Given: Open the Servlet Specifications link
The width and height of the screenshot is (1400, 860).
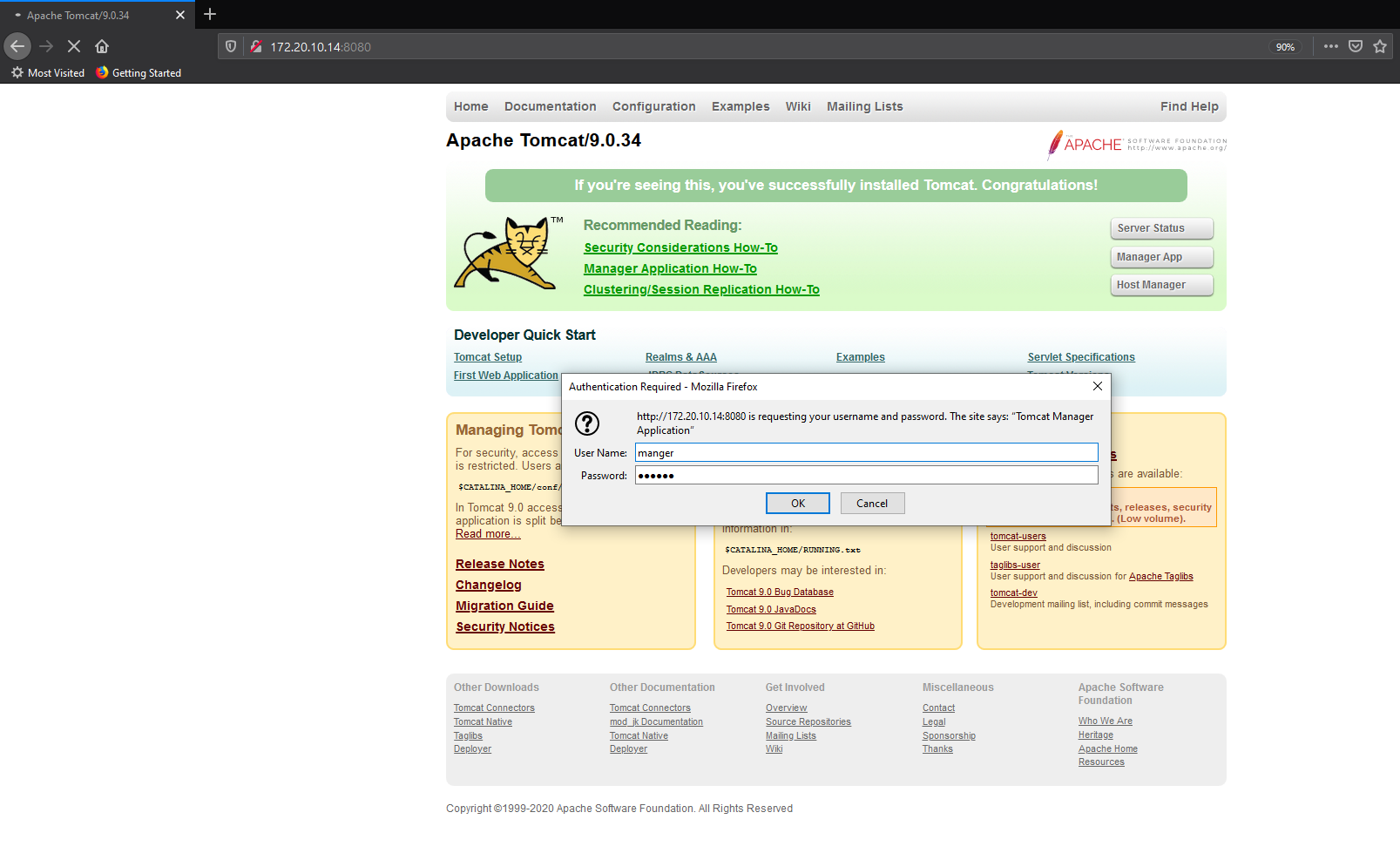Looking at the screenshot, I should (1081, 357).
